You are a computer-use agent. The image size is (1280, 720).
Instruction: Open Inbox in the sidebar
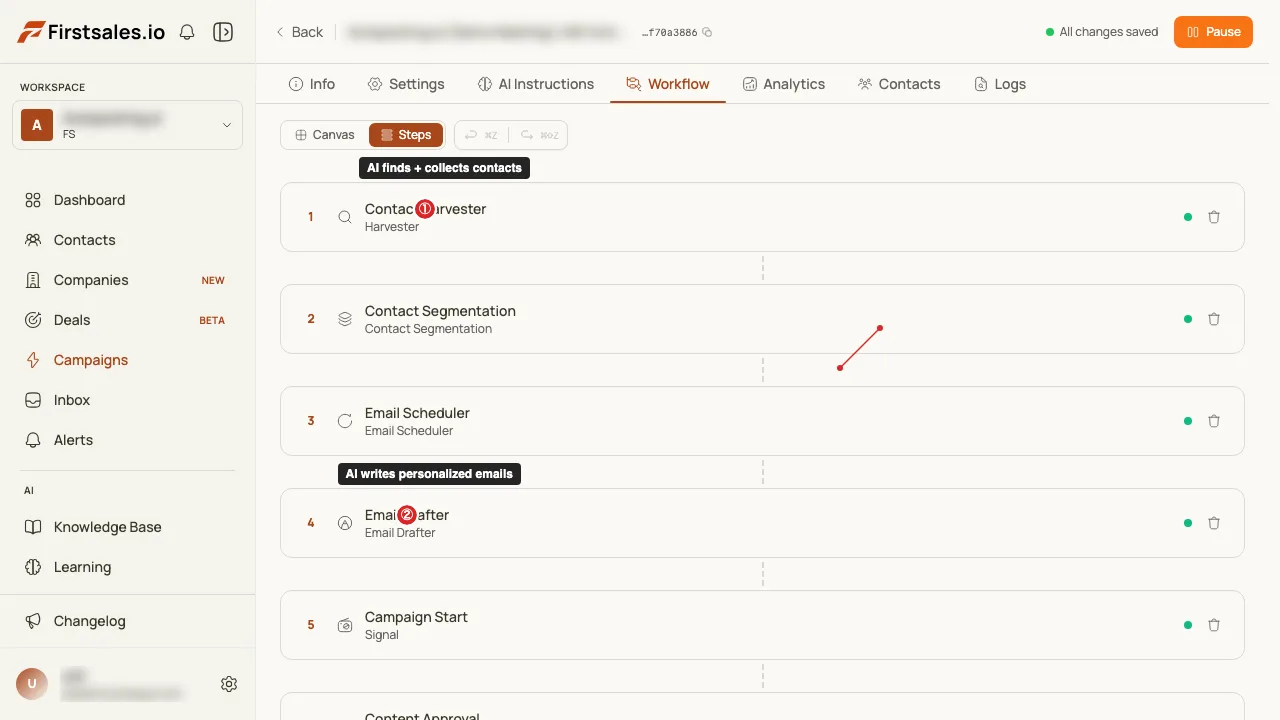127,400
